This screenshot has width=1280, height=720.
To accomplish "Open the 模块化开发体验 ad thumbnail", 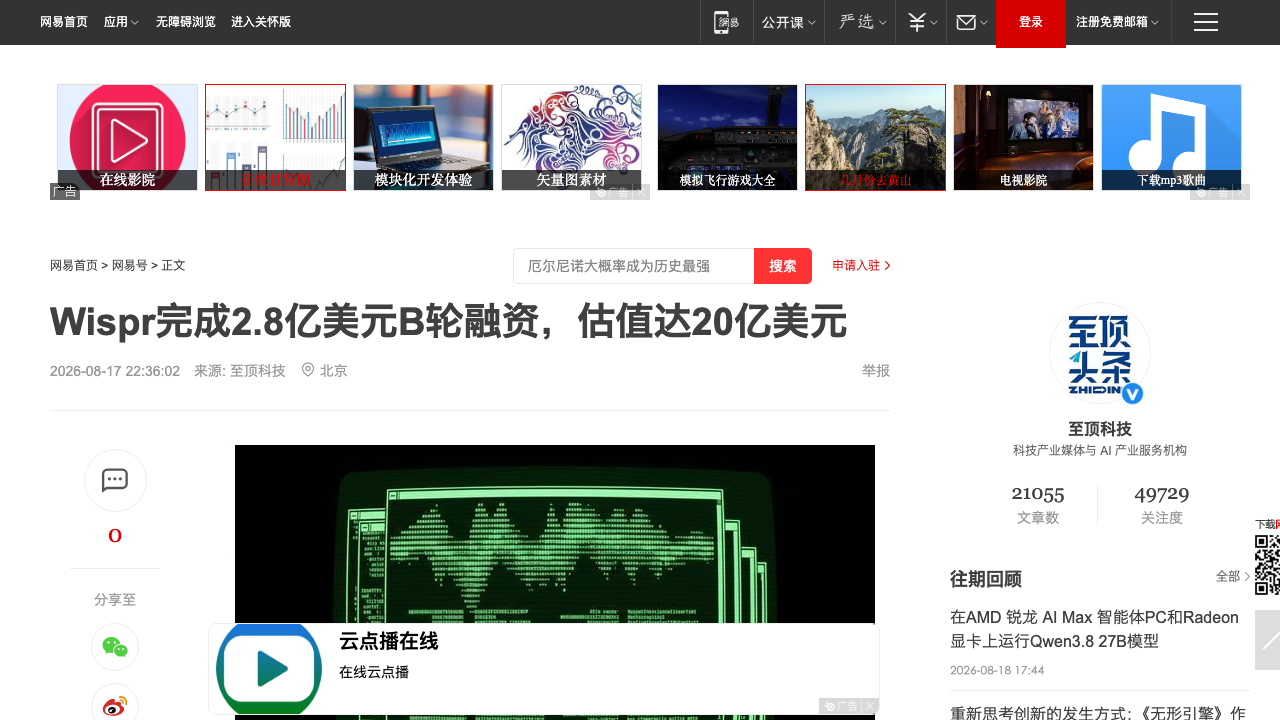I will coord(423,137).
